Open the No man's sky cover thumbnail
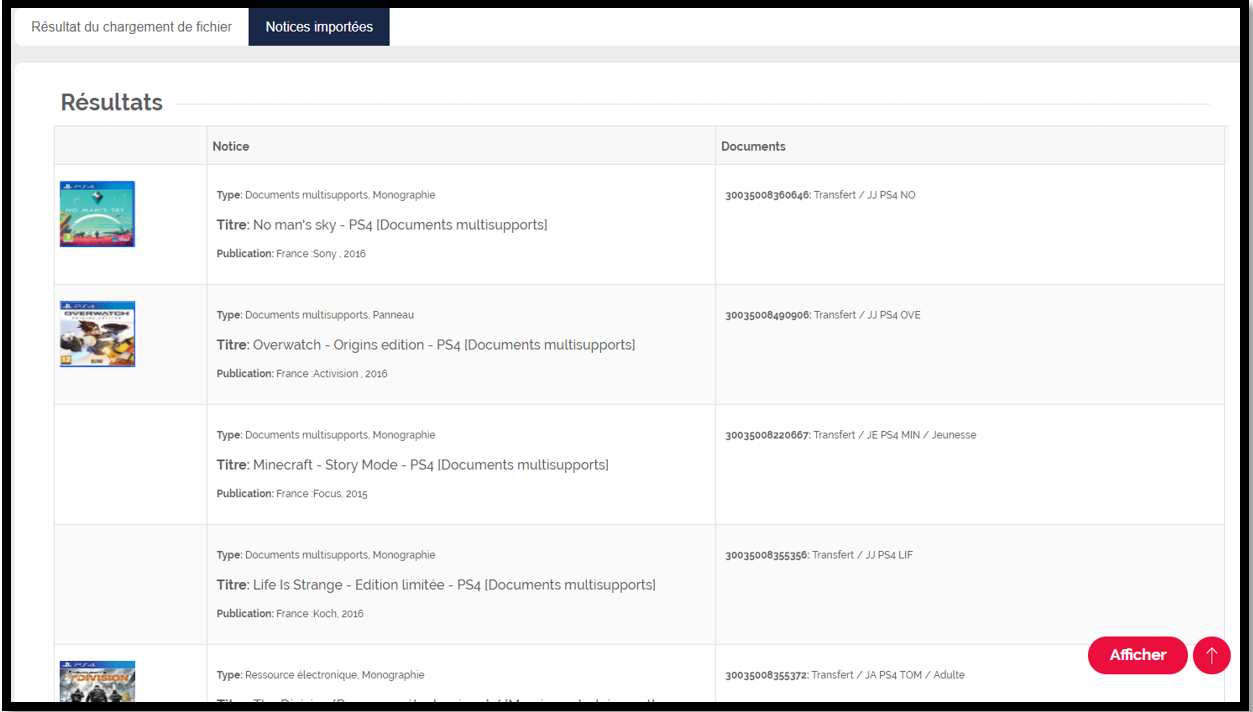This screenshot has width=1253, height=712. [97, 214]
